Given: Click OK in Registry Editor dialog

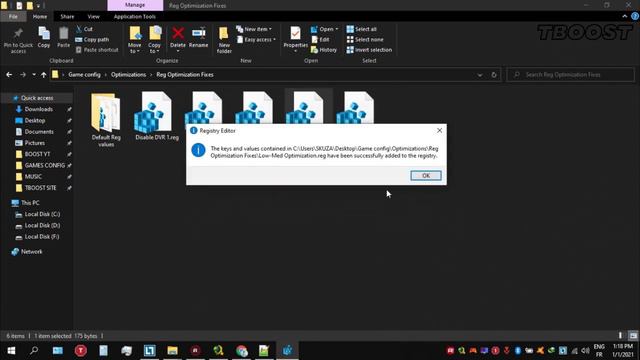Looking at the screenshot, I should click(x=426, y=176).
